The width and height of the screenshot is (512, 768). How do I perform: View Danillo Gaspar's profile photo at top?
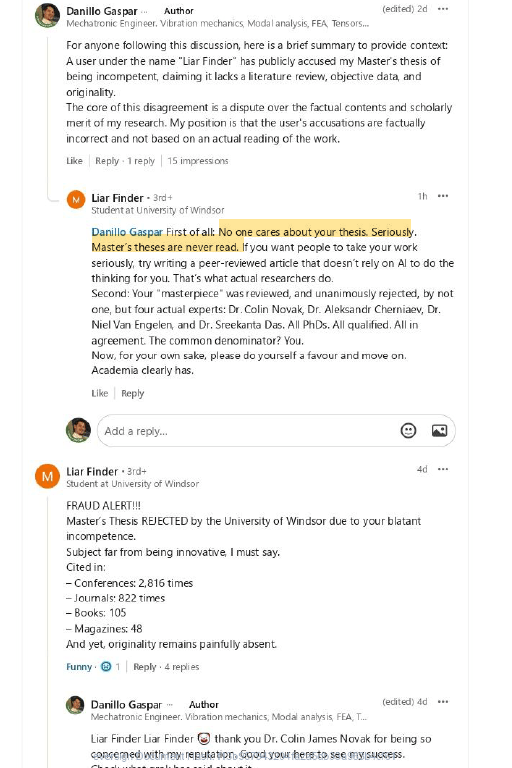[x=47, y=15]
